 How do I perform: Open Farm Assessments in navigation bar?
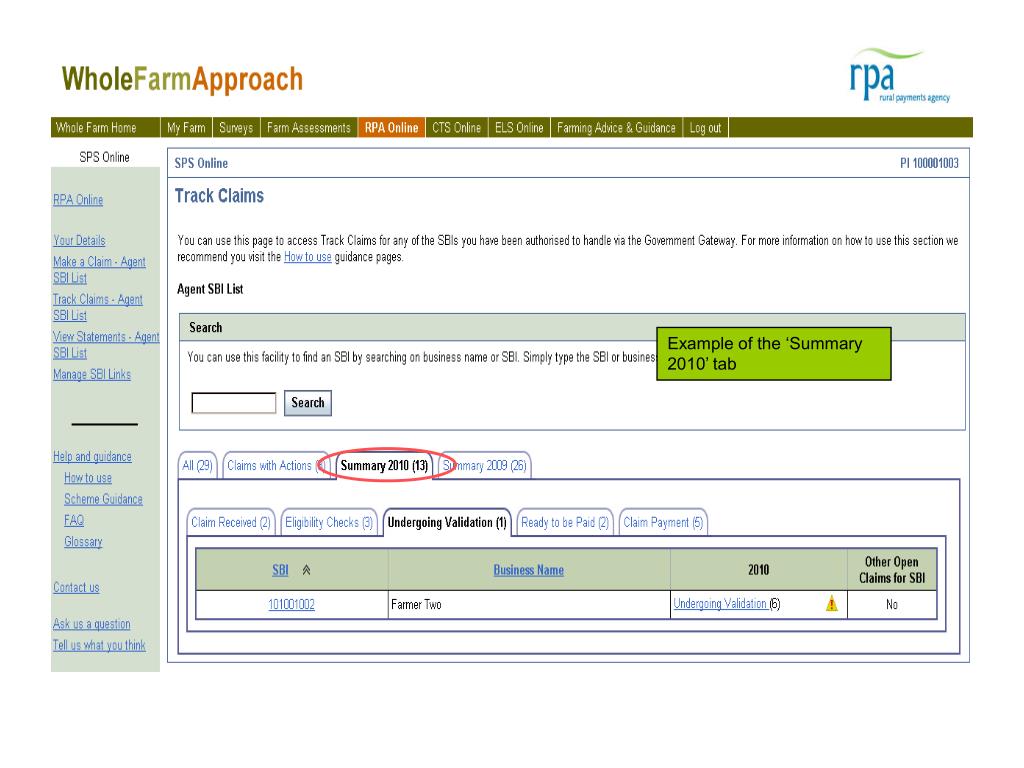point(309,128)
